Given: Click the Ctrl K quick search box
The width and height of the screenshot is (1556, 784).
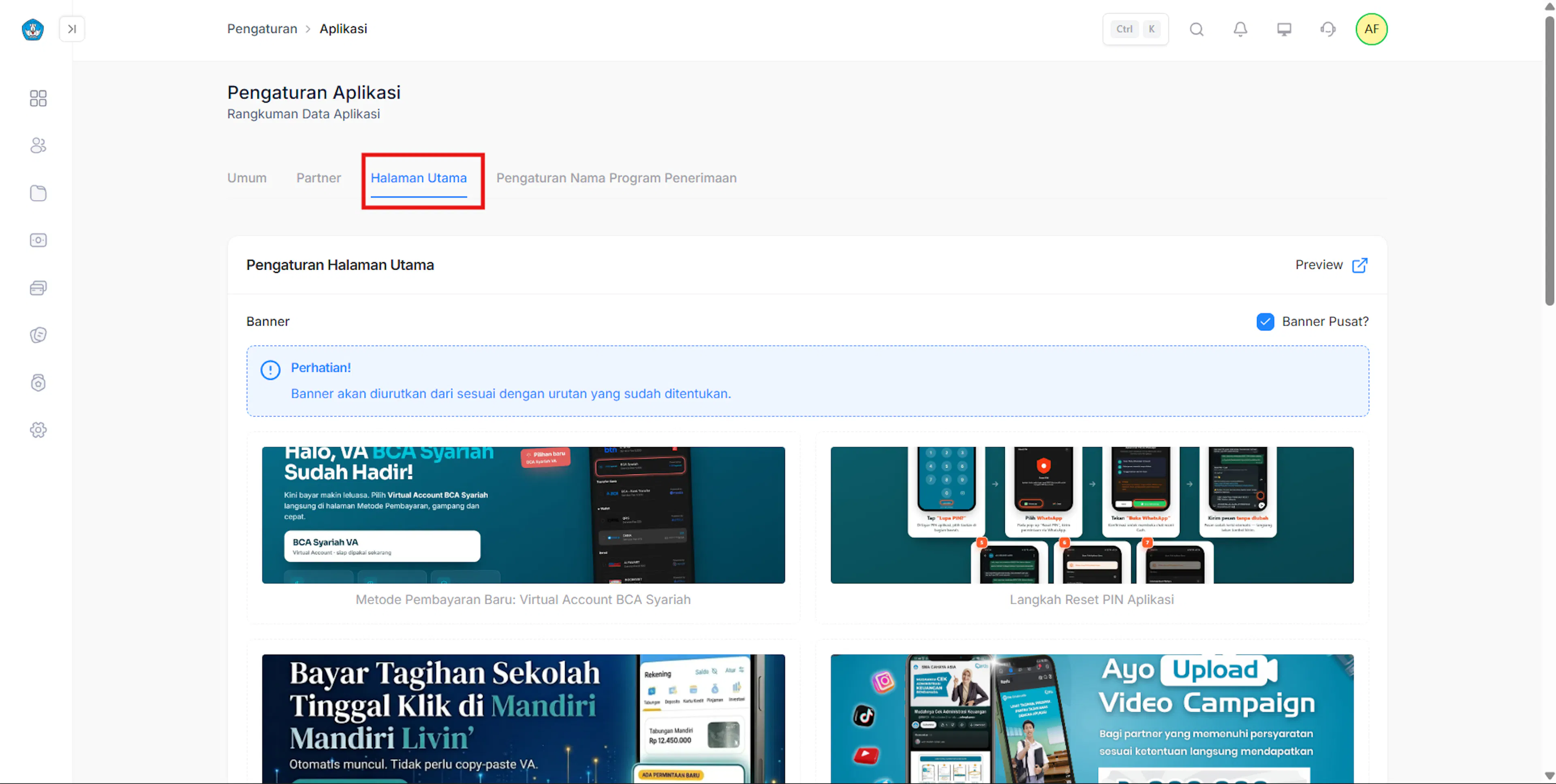Looking at the screenshot, I should (1135, 29).
